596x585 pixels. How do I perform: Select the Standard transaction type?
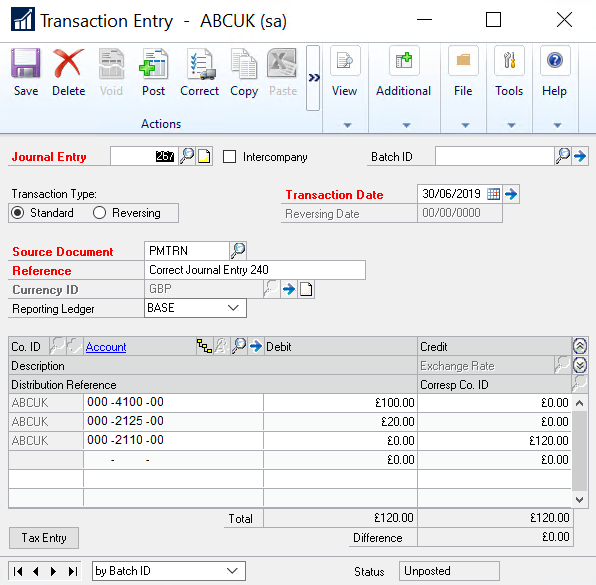click(x=18, y=212)
